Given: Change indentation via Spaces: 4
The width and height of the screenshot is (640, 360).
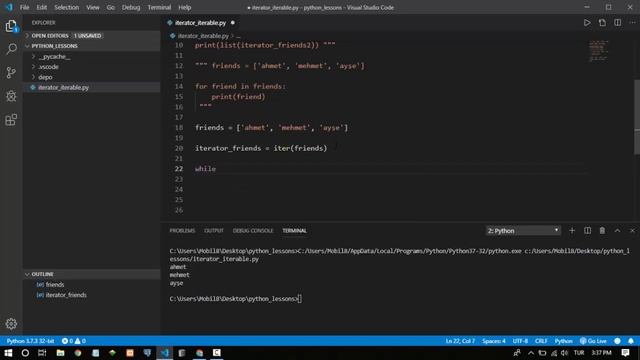Looking at the screenshot, I should coord(493,341).
